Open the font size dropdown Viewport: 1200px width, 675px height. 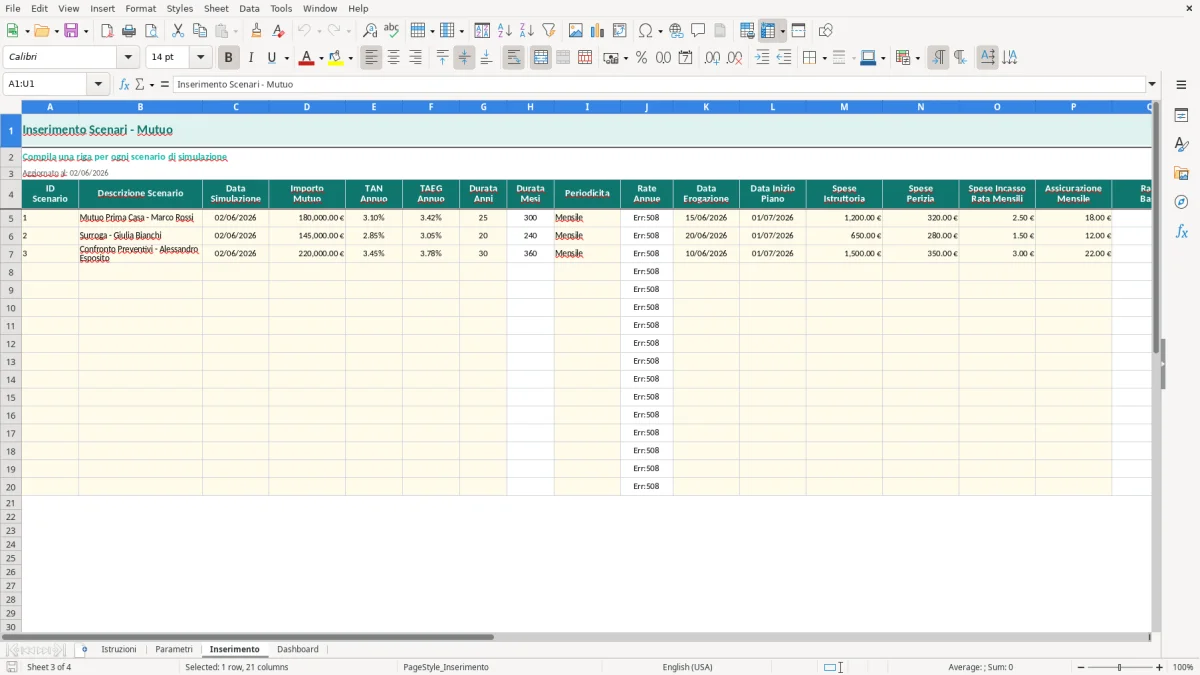(x=201, y=58)
